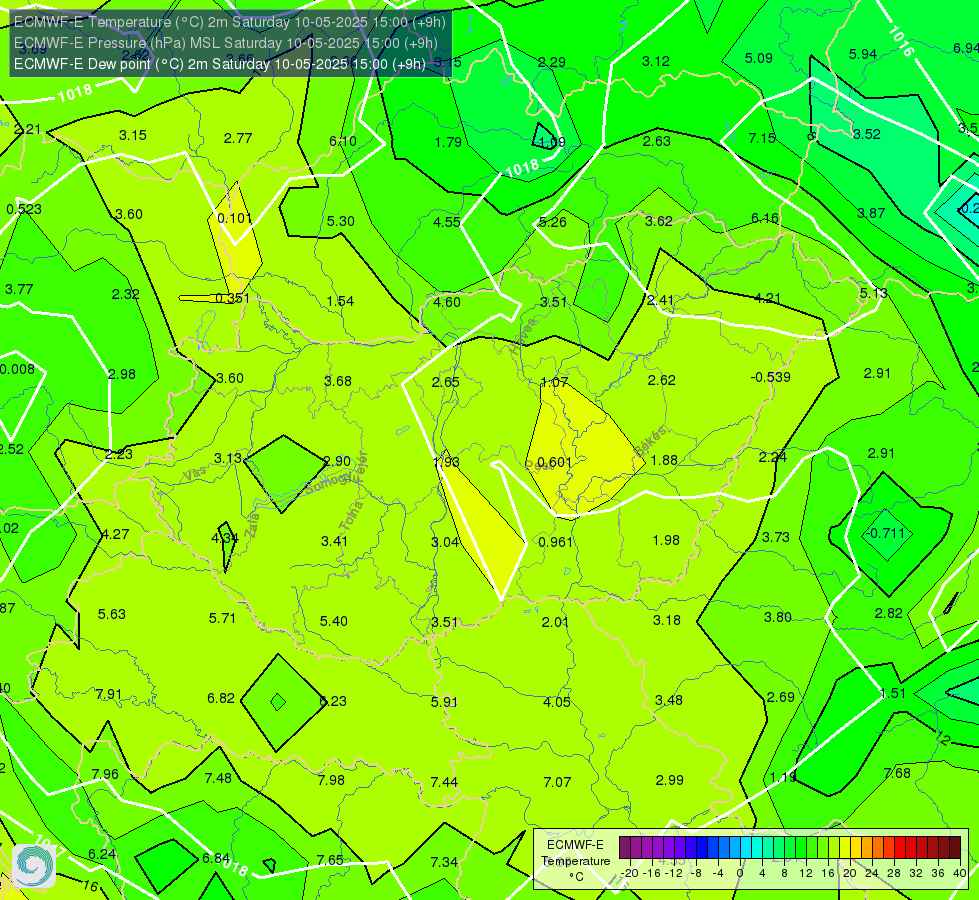Click the bright yellow legend swatch near 20
This screenshot has height=900, width=979.
pos(845,848)
